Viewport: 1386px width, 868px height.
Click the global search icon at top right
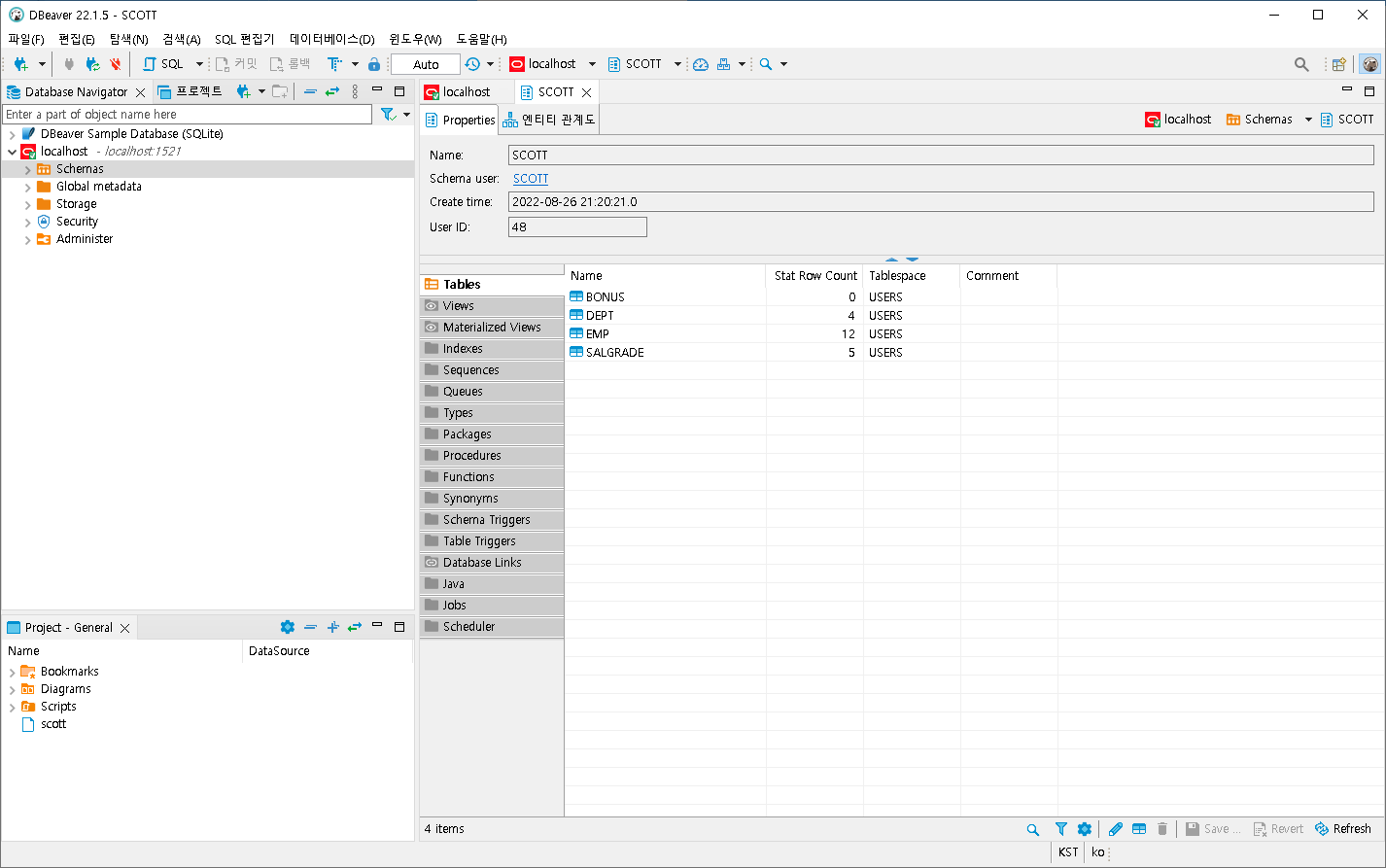(1301, 64)
